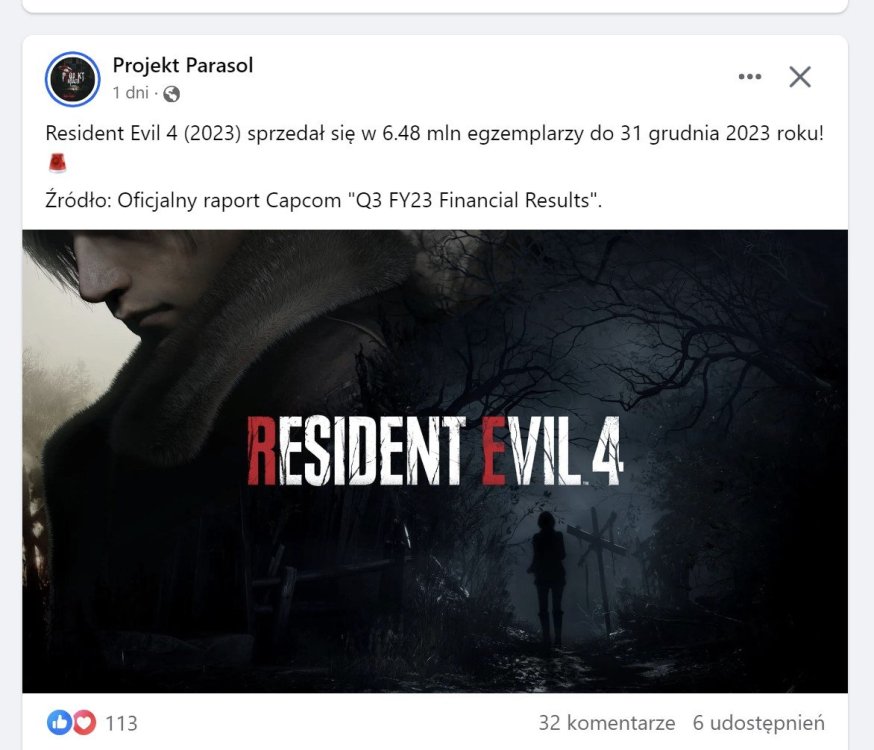
Task: Click the post text about 6.48 mln copies
Action: (x=434, y=134)
